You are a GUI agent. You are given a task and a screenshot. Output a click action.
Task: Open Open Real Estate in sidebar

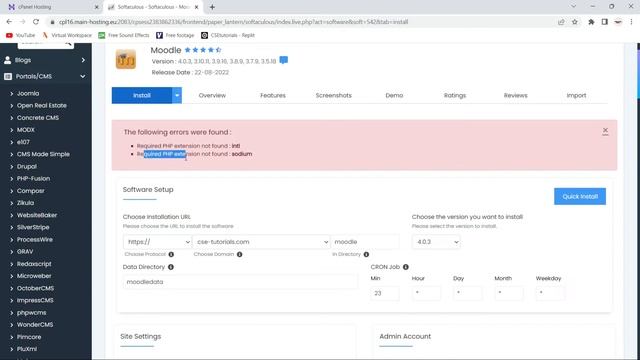pyautogui.click(x=42, y=105)
